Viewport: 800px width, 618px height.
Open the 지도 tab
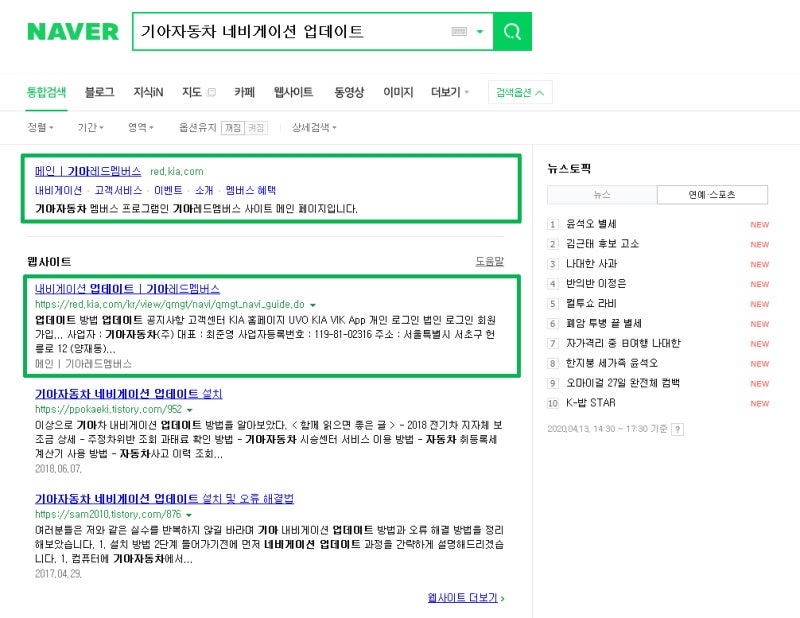click(192, 92)
